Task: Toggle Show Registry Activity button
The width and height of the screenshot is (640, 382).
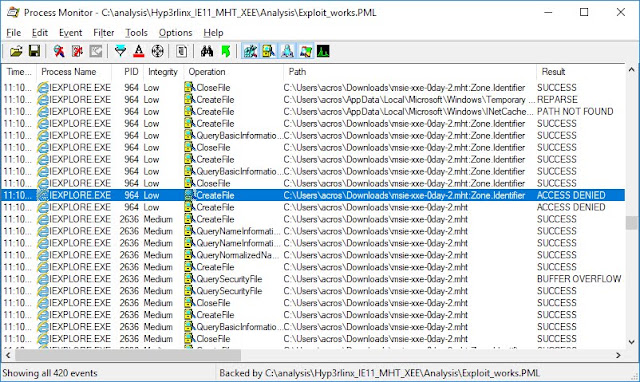Action: click(x=250, y=51)
